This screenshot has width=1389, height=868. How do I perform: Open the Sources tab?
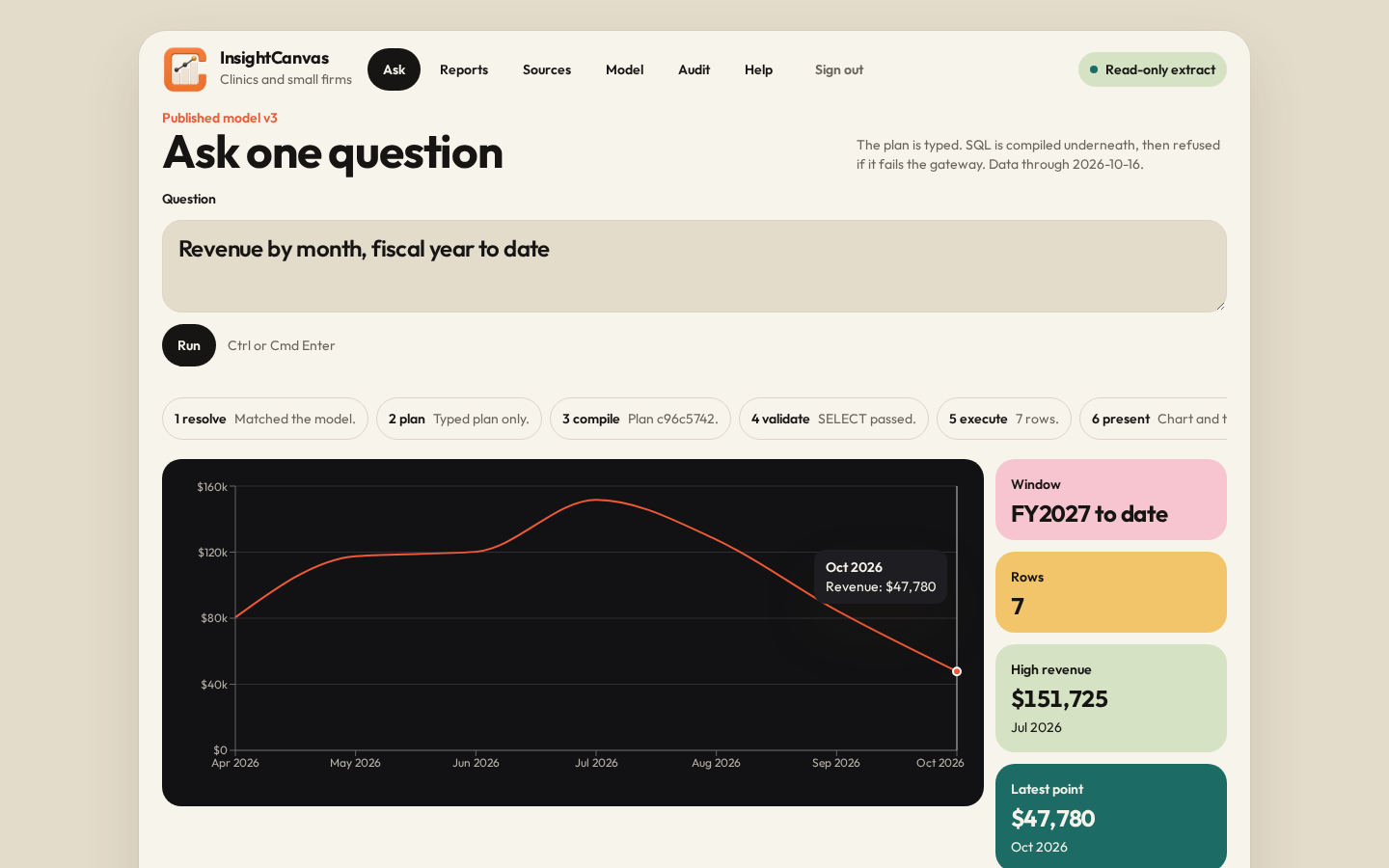(x=547, y=69)
